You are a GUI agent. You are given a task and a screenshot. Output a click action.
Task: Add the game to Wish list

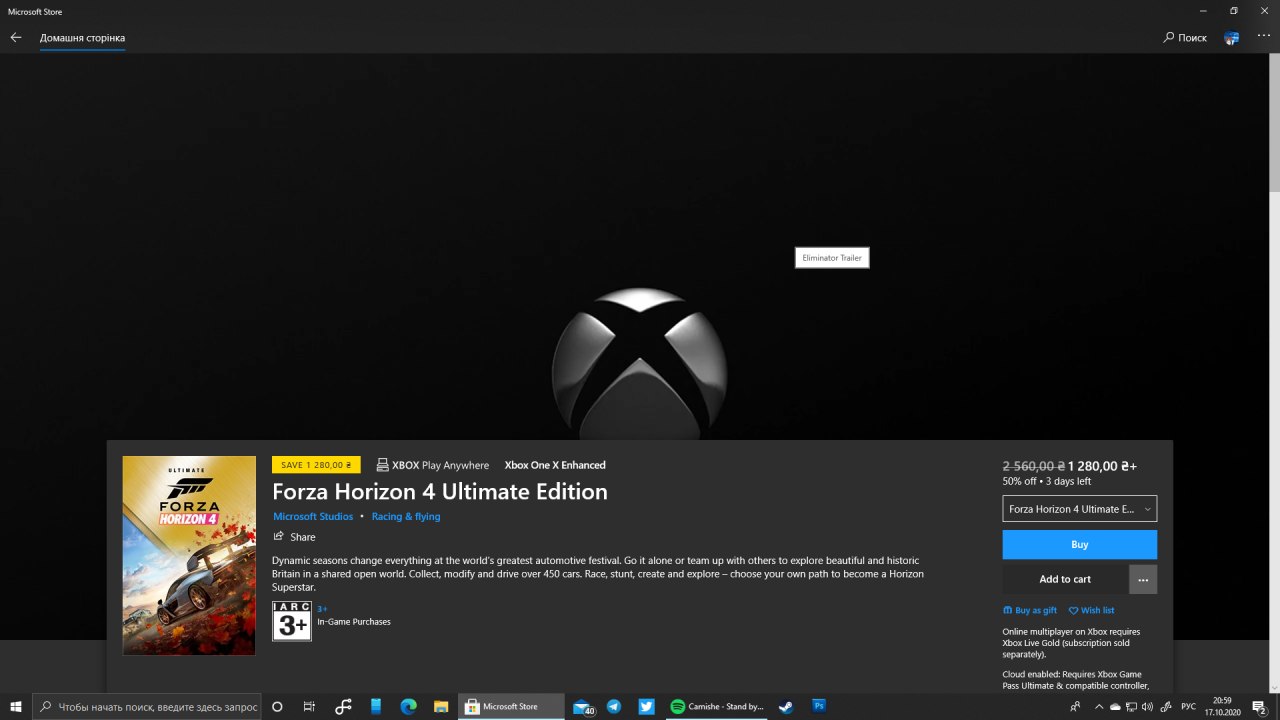pyautogui.click(x=1091, y=610)
